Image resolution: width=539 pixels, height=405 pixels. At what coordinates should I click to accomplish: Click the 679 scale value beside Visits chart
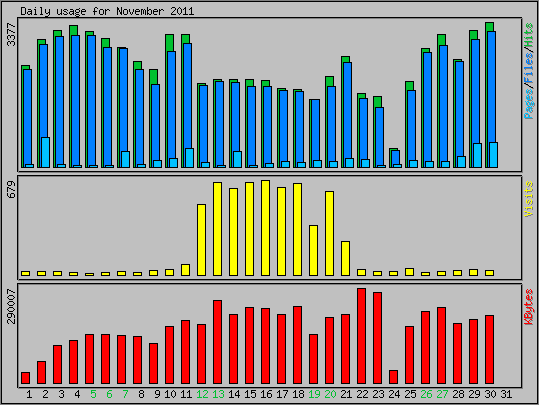point(11,189)
